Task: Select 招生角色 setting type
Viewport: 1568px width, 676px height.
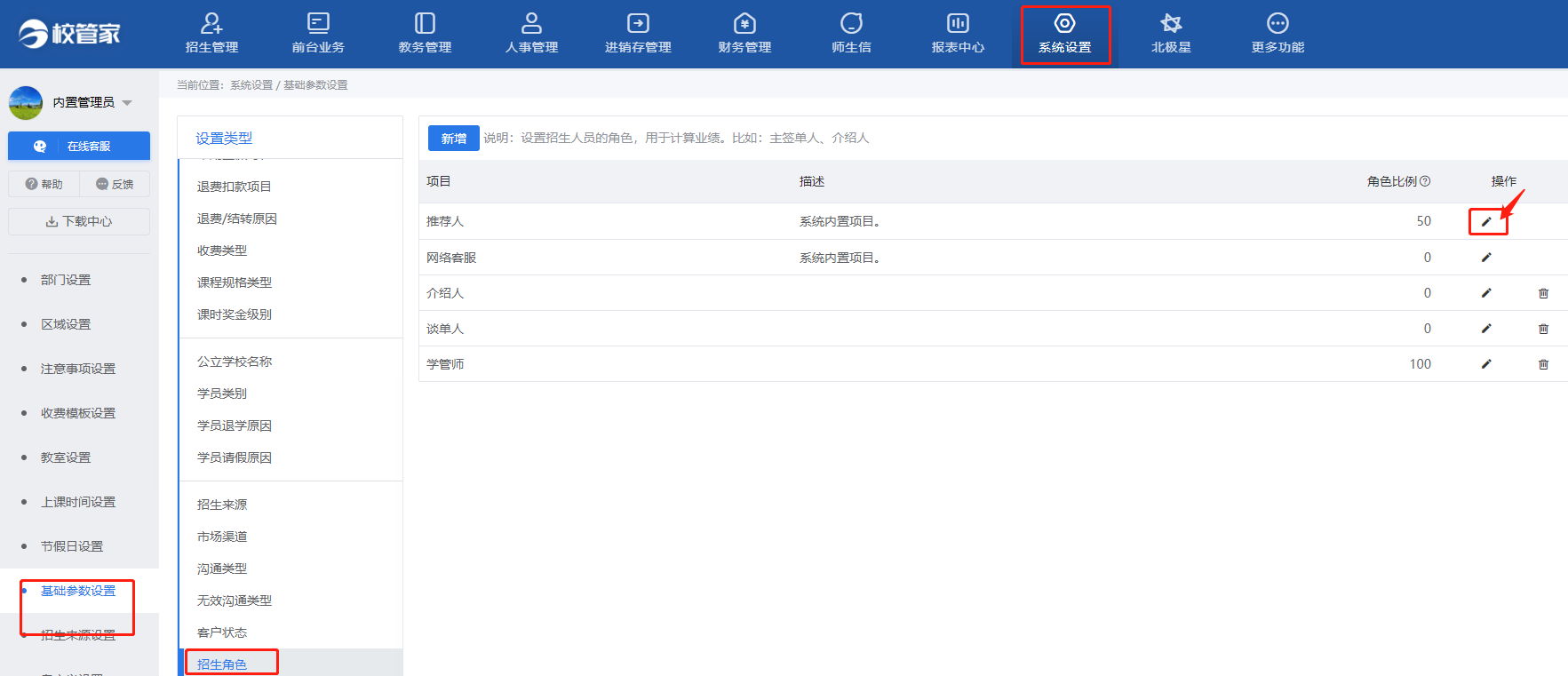Action: tap(222, 664)
